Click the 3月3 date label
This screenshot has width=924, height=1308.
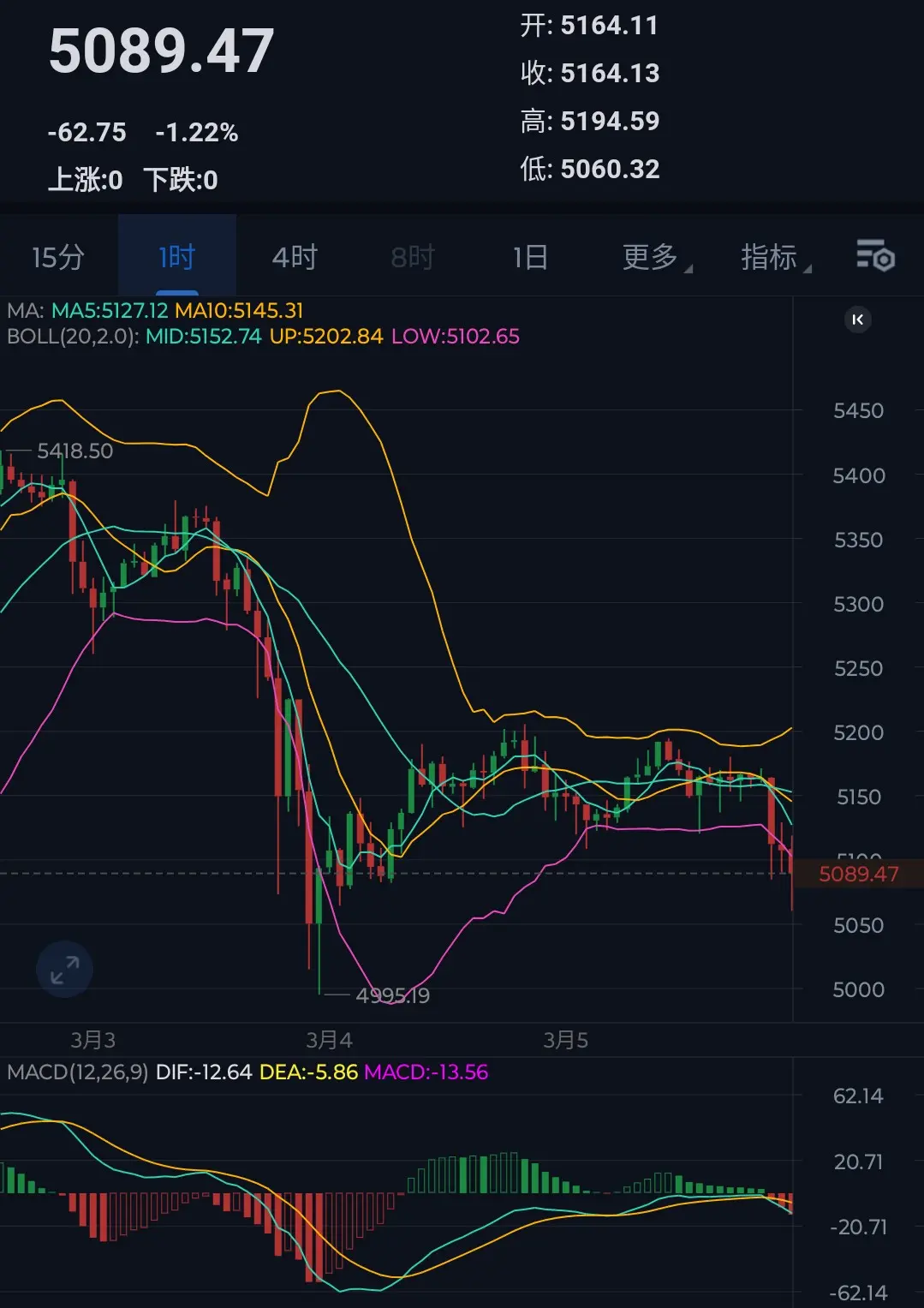[x=92, y=1040]
